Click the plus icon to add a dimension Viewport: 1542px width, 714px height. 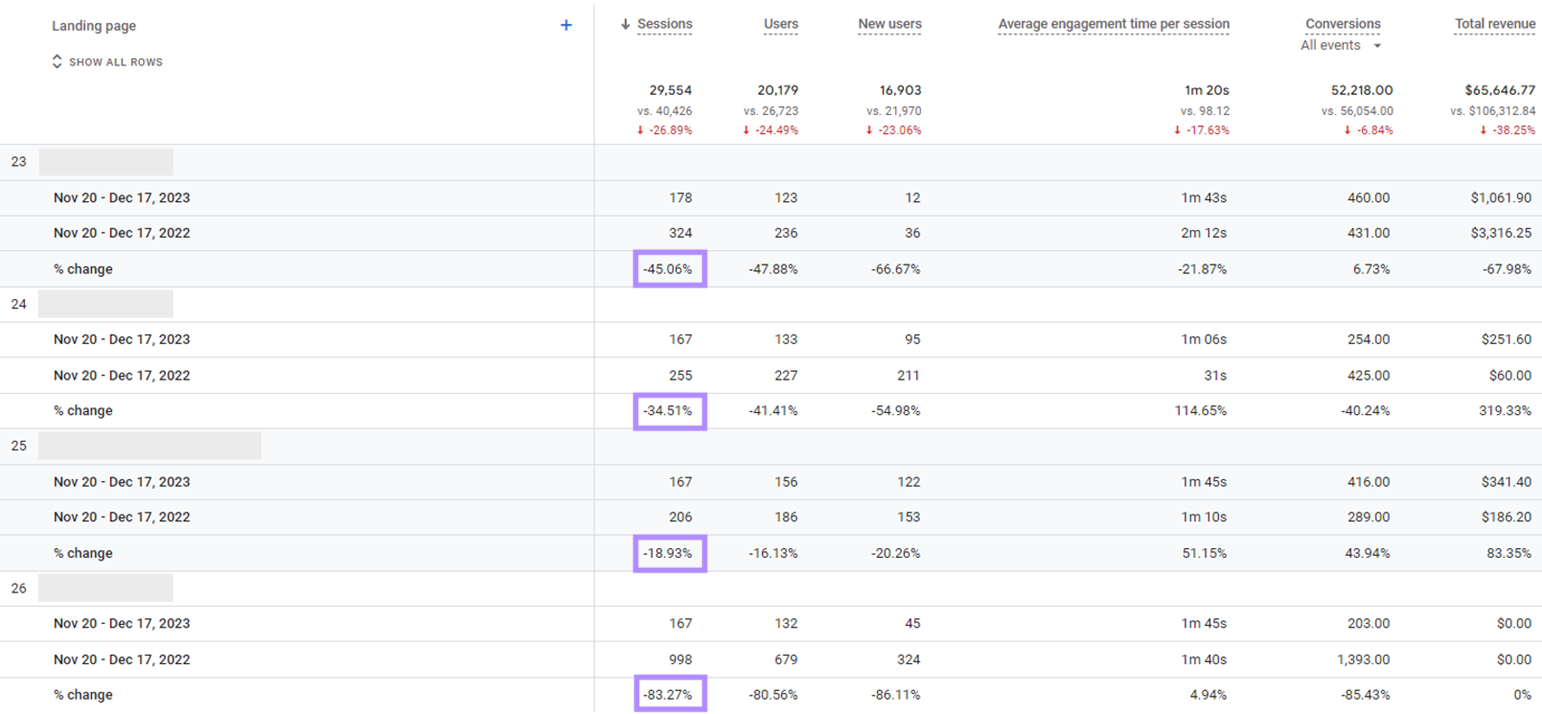[566, 25]
